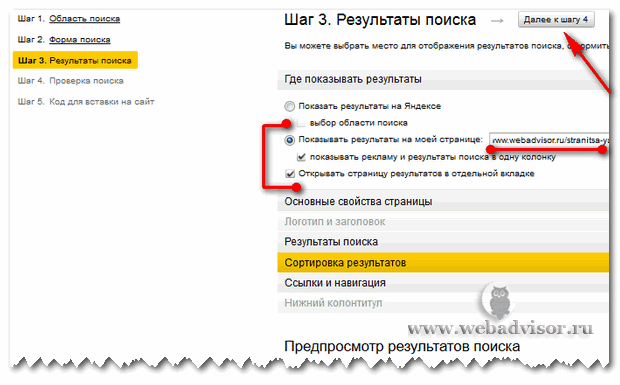The height and width of the screenshot is (385, 620).
Task: Expand the Где показывать результаты section header
Action: click(x=443, y=79)
